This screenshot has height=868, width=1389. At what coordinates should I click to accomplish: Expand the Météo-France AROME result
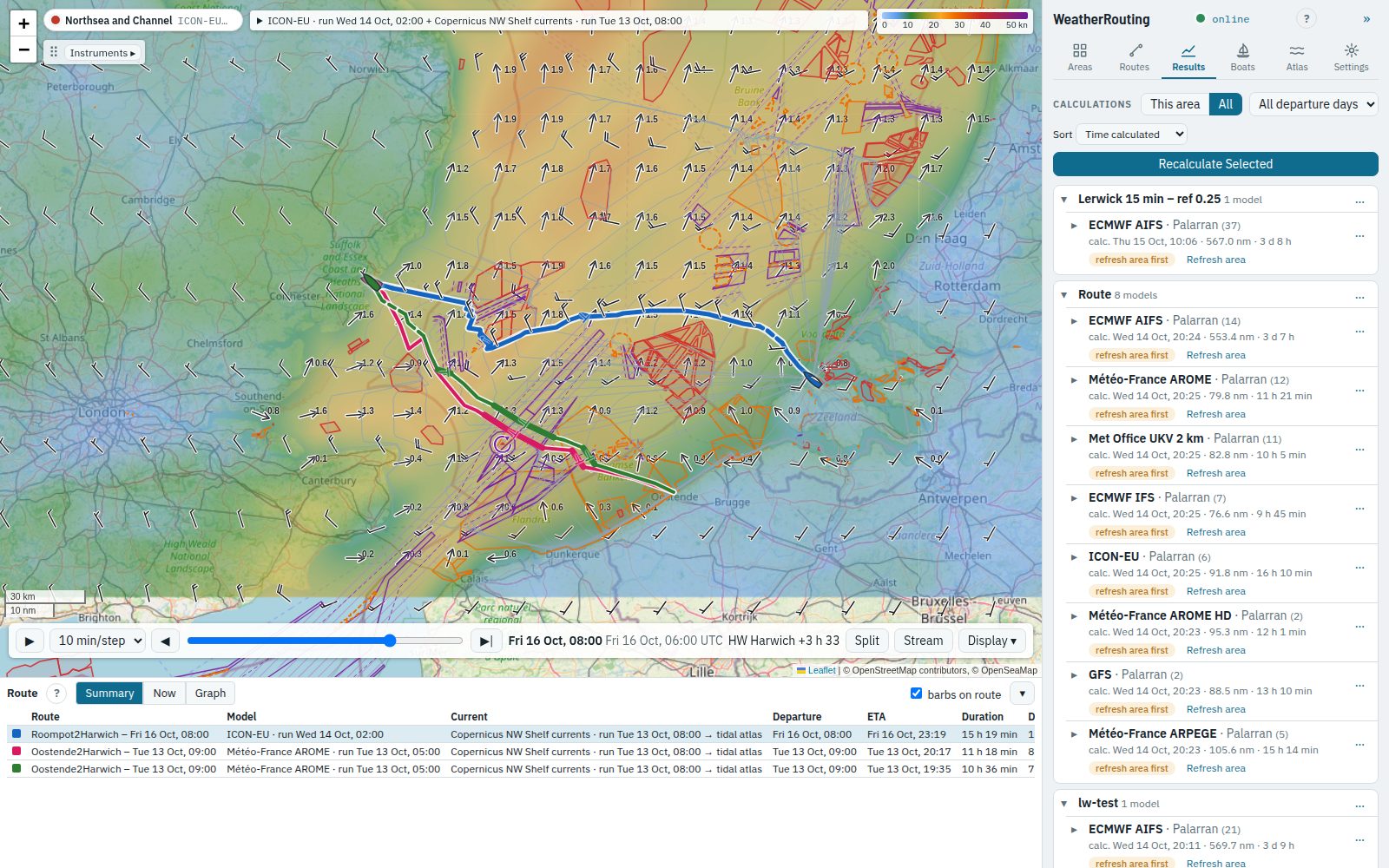[1074, 380]
